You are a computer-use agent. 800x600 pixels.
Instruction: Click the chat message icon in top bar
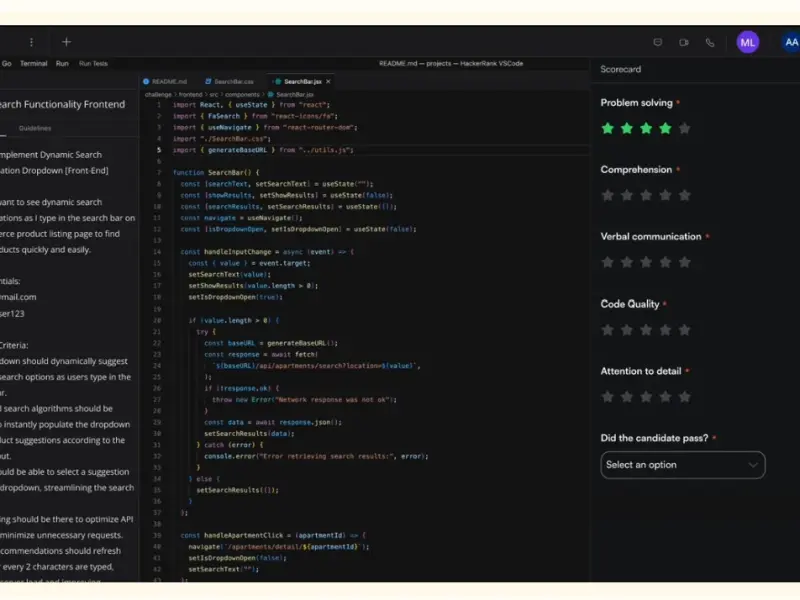tap(658, 42)
